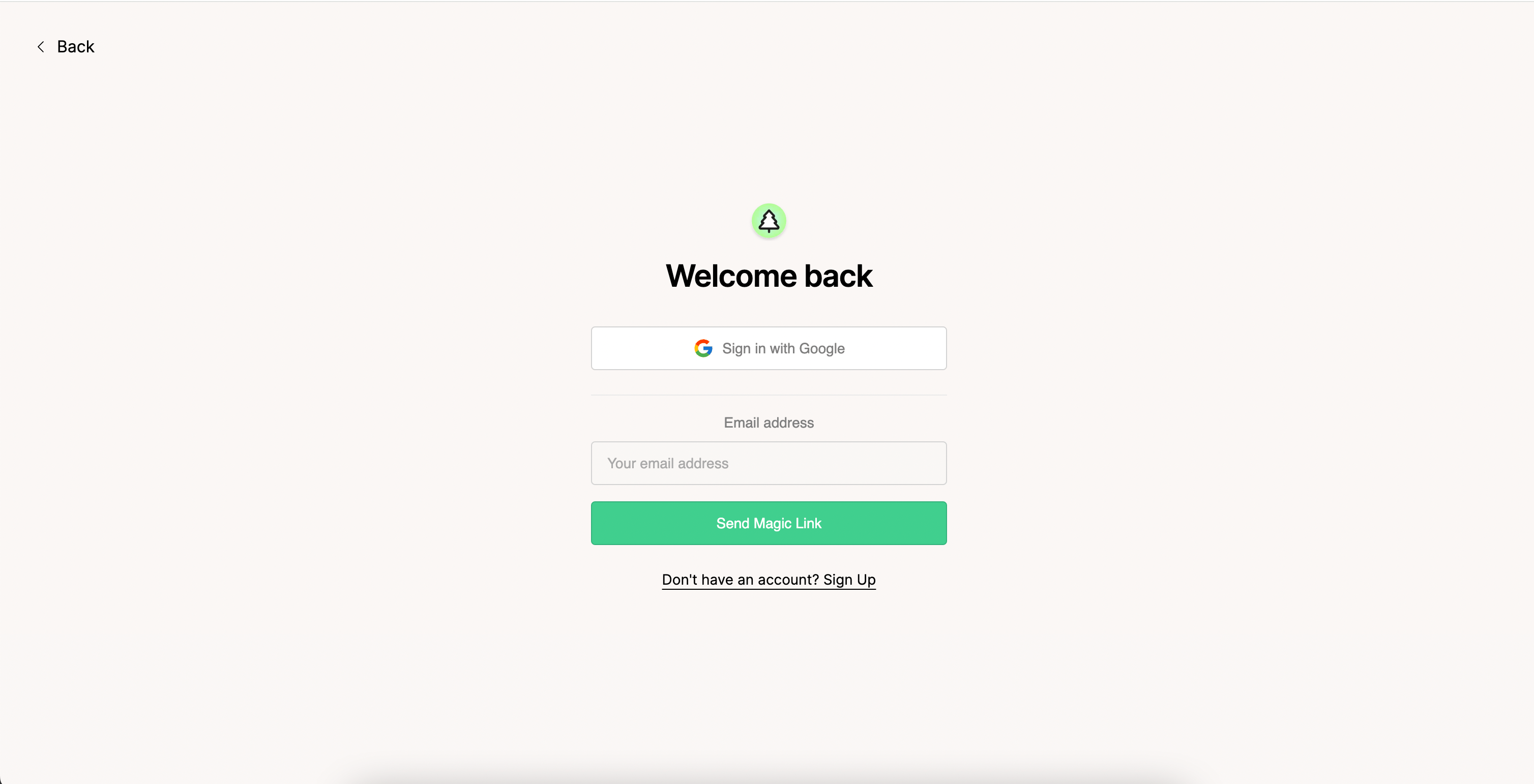
Task: Click the green pine tree logo
Action: (769, 221)
